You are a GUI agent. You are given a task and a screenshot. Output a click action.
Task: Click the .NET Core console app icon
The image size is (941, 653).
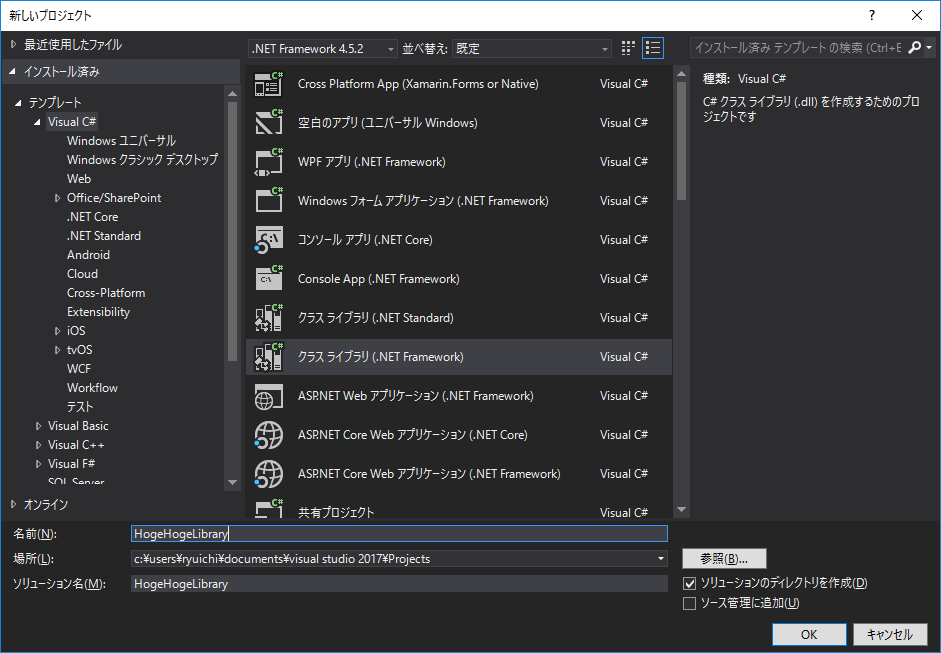point(268,239)
